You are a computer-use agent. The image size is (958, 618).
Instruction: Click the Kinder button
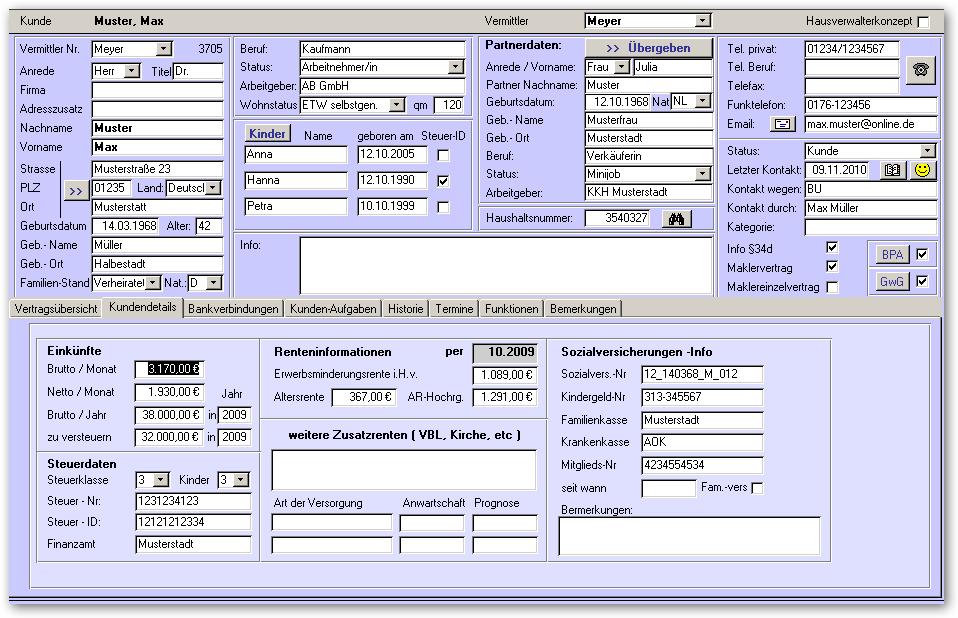tap(267, 134)
